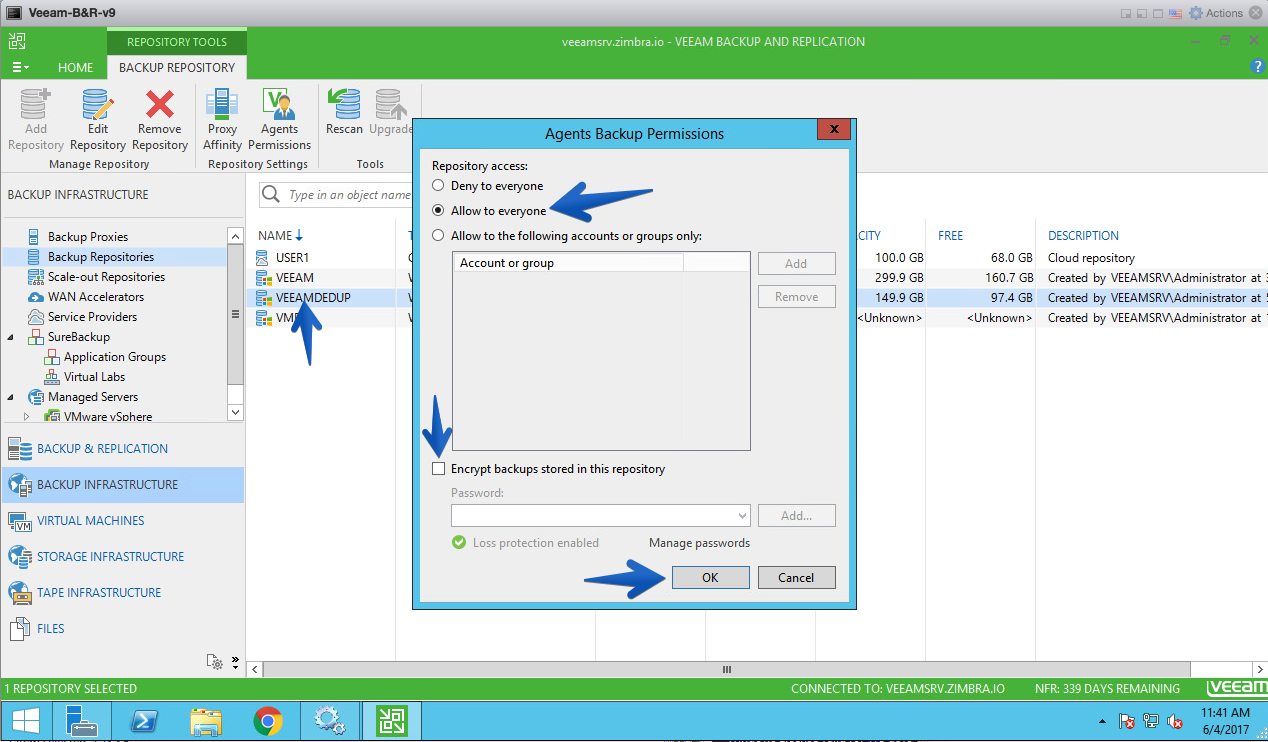The width and height of the screenshot is (1268, 742).
Task: Click the FREE column header
Action: tap(950, 236)
